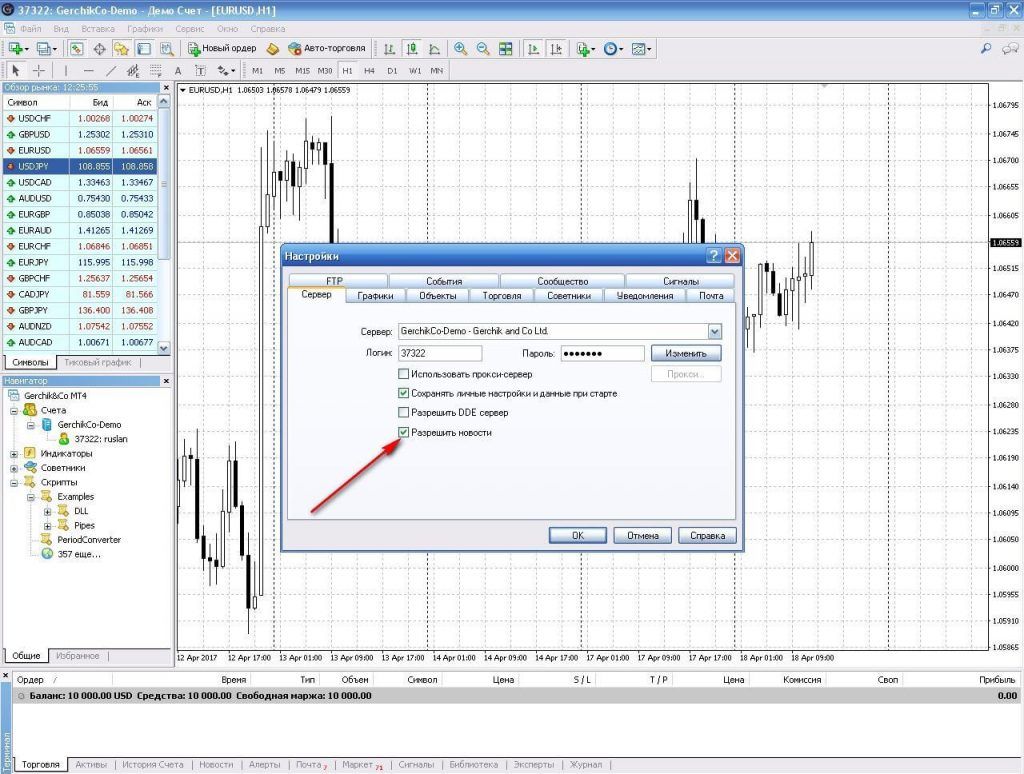
Task: Open the Сервис menu
Action: pyautogui.click(x=189, y=29)
